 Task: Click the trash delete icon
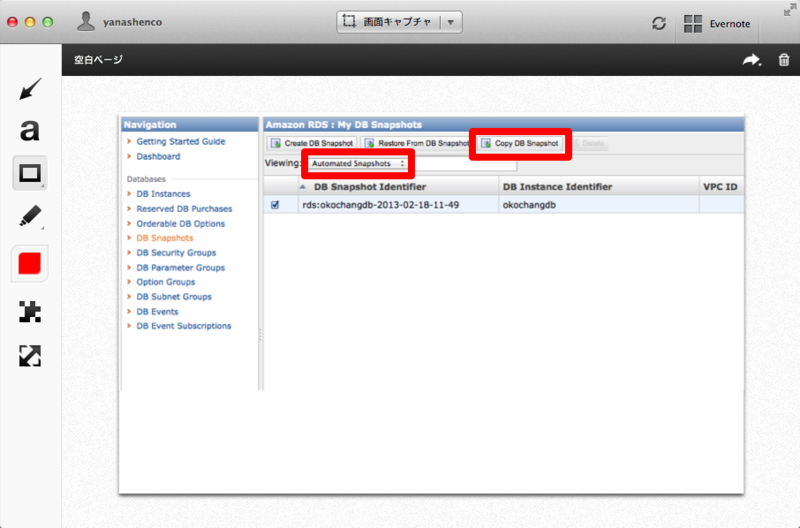click(784, 60)
